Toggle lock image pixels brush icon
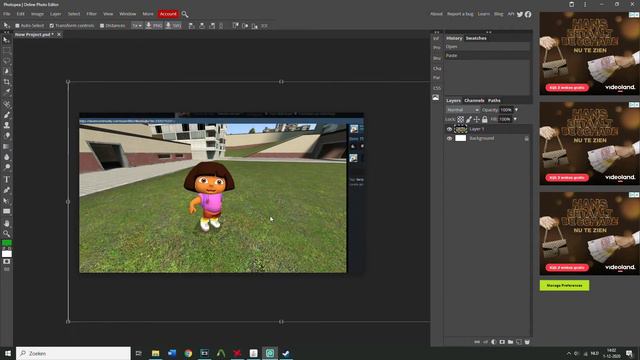Viewport: 640px width, 360px height. coord(469,119)
